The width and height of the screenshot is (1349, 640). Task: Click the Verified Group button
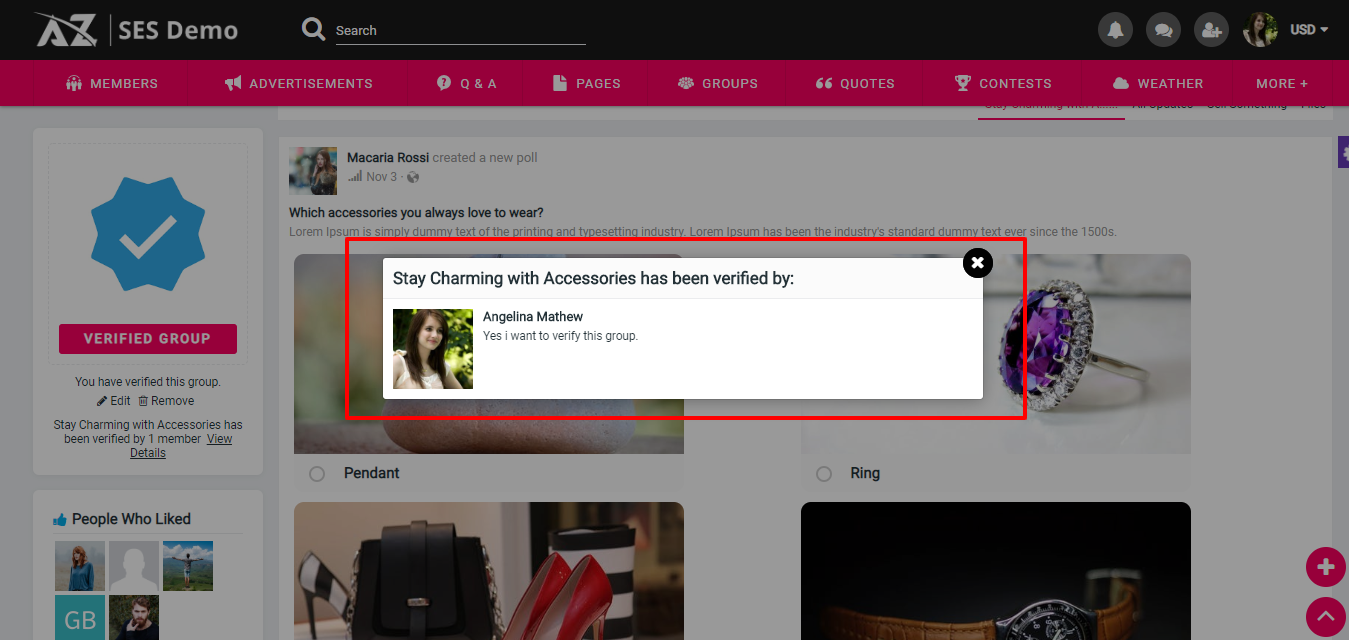pyautogui.click(x=148, y=339)
